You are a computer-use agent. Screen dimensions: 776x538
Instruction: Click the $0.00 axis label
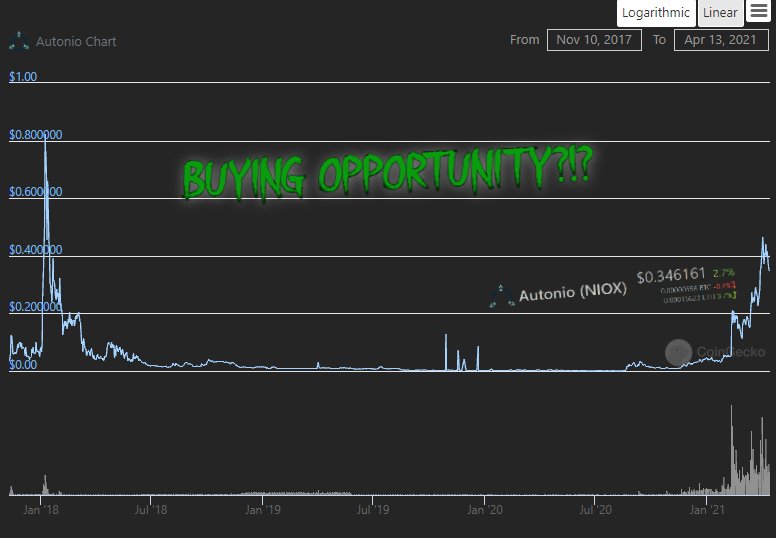23,365
